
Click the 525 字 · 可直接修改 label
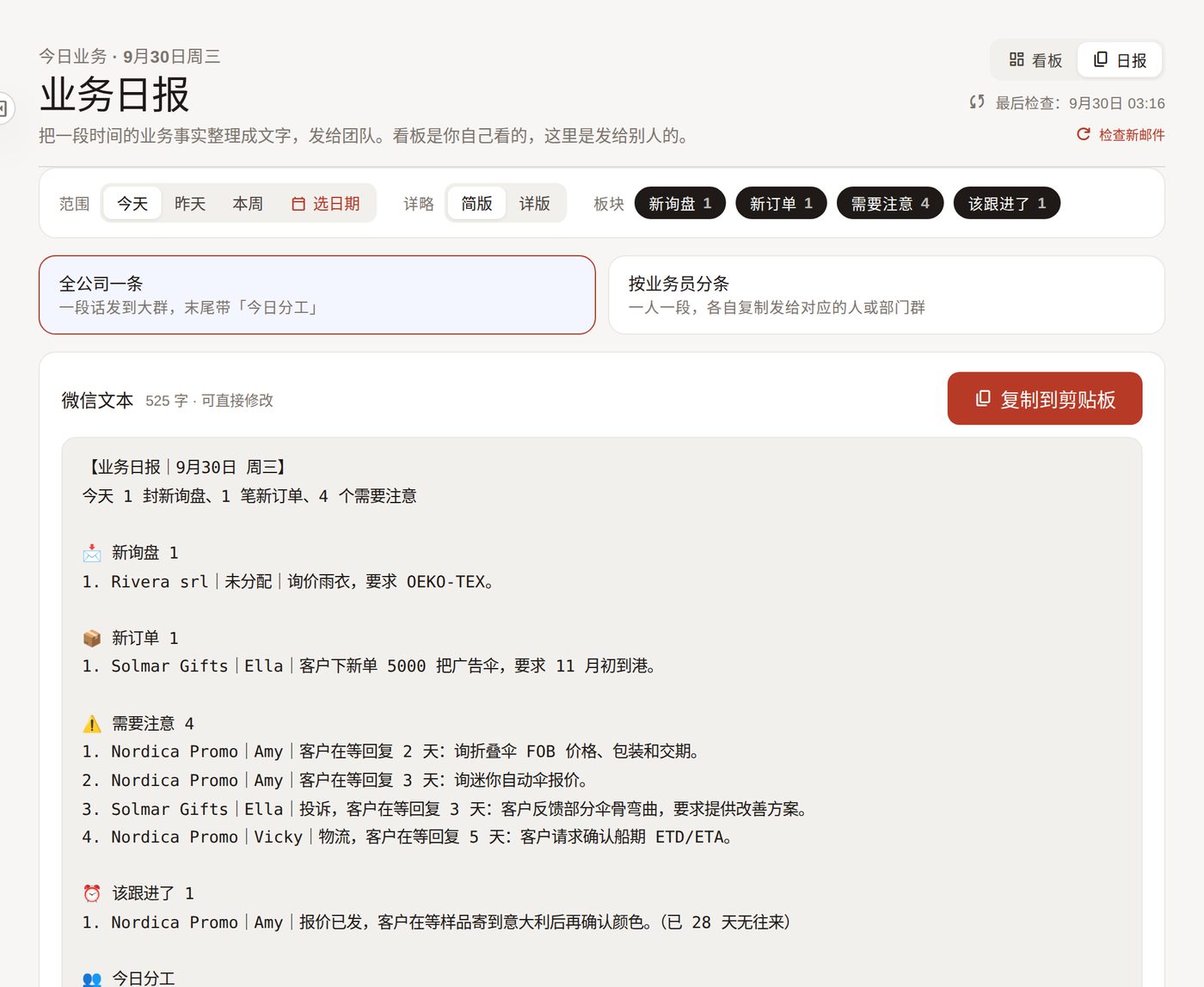click(x=209, y=401)
